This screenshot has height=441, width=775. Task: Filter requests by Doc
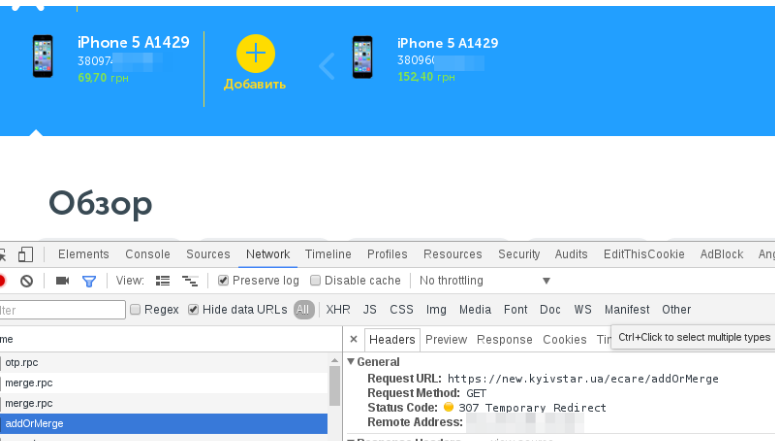(x=550, y=309)
